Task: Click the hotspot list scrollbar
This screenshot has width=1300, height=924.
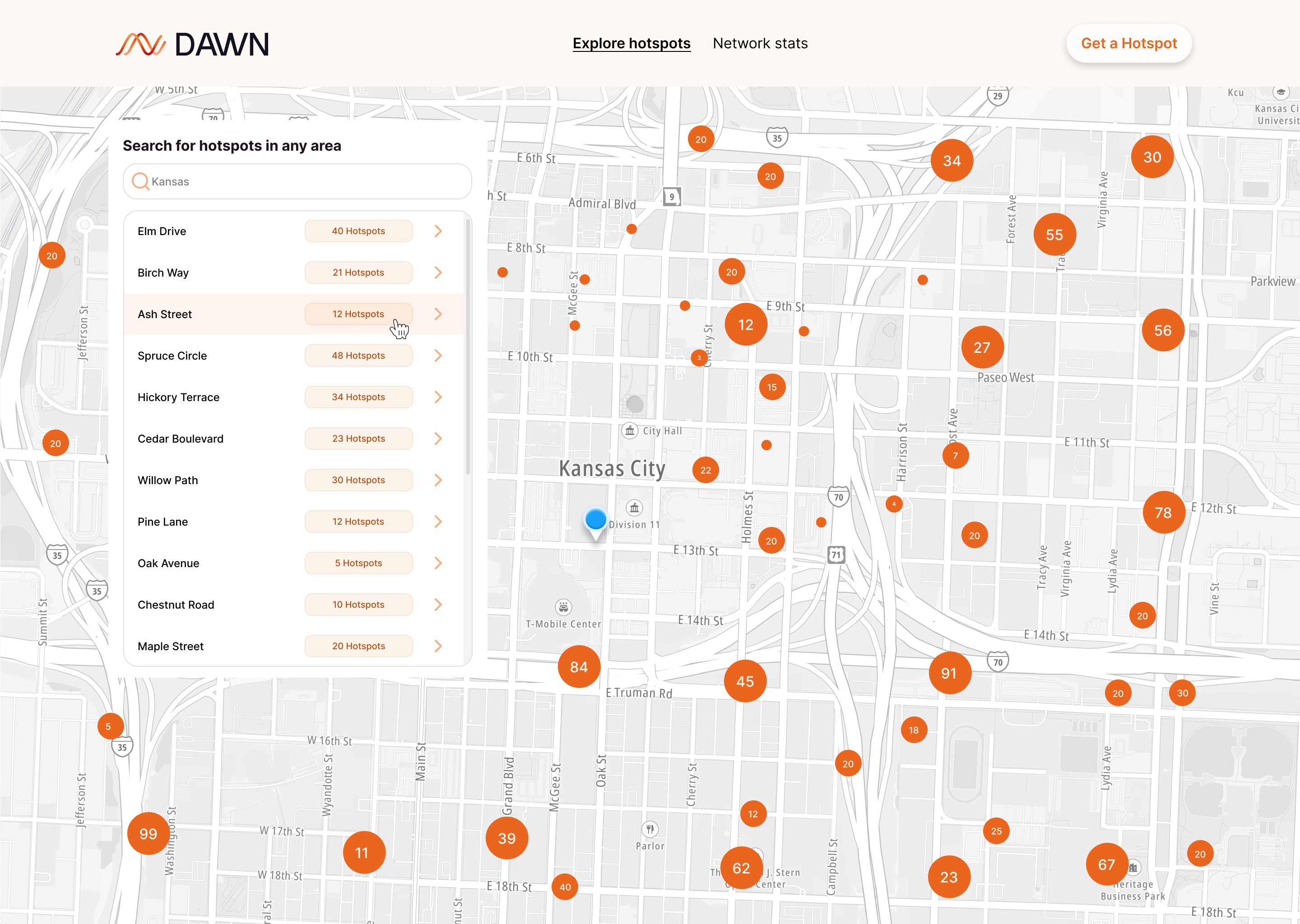Action: 468,347
